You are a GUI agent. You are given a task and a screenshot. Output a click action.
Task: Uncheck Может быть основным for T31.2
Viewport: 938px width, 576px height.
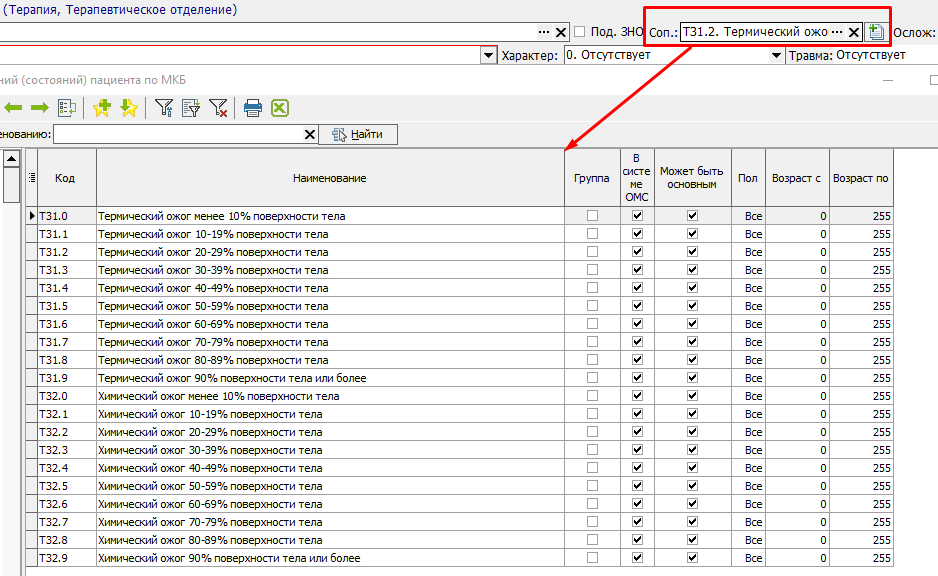[x=692, y=252]
